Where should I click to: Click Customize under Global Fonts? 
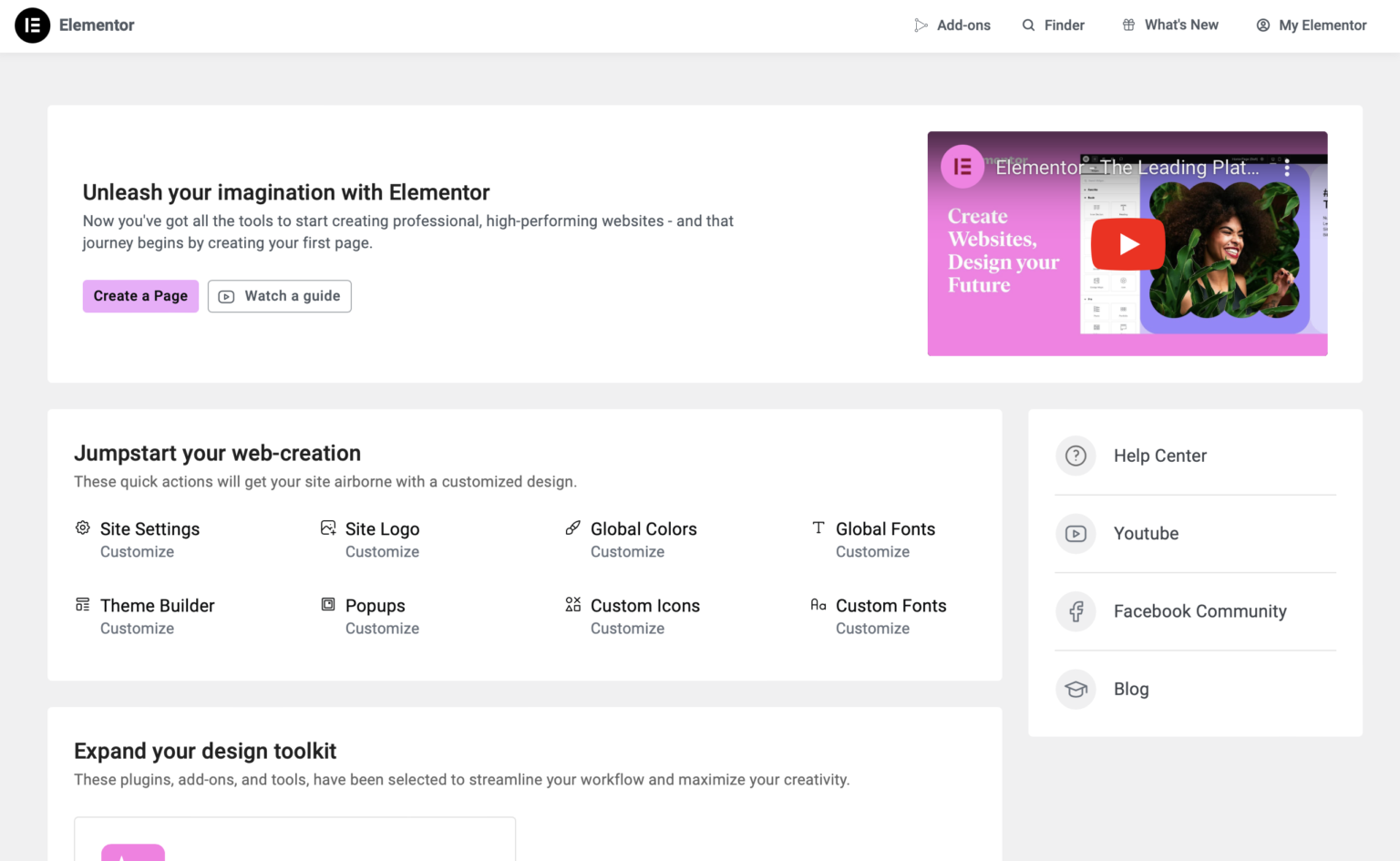pos(872,552)
